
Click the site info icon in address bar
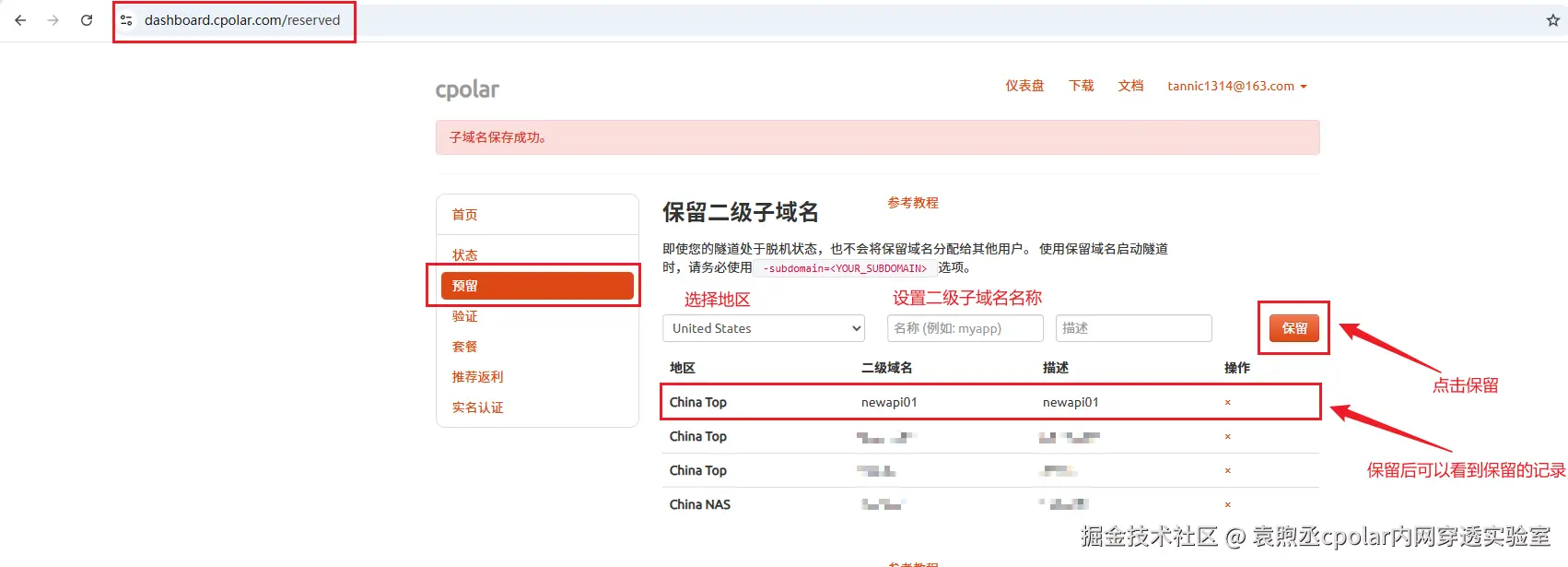[x=126, y=20]
